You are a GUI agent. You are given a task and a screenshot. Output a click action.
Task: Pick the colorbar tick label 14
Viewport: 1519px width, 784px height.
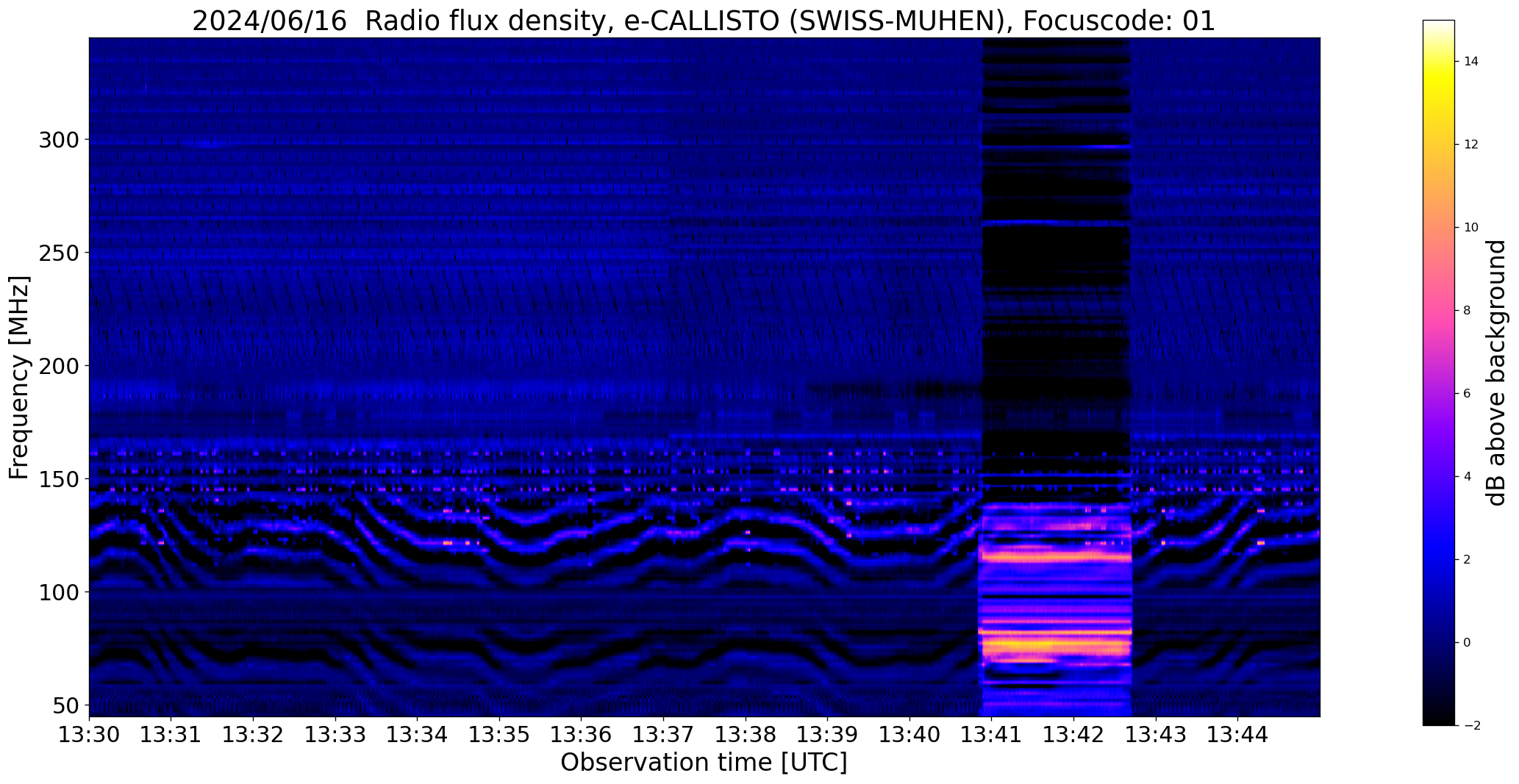(1471, 62)
